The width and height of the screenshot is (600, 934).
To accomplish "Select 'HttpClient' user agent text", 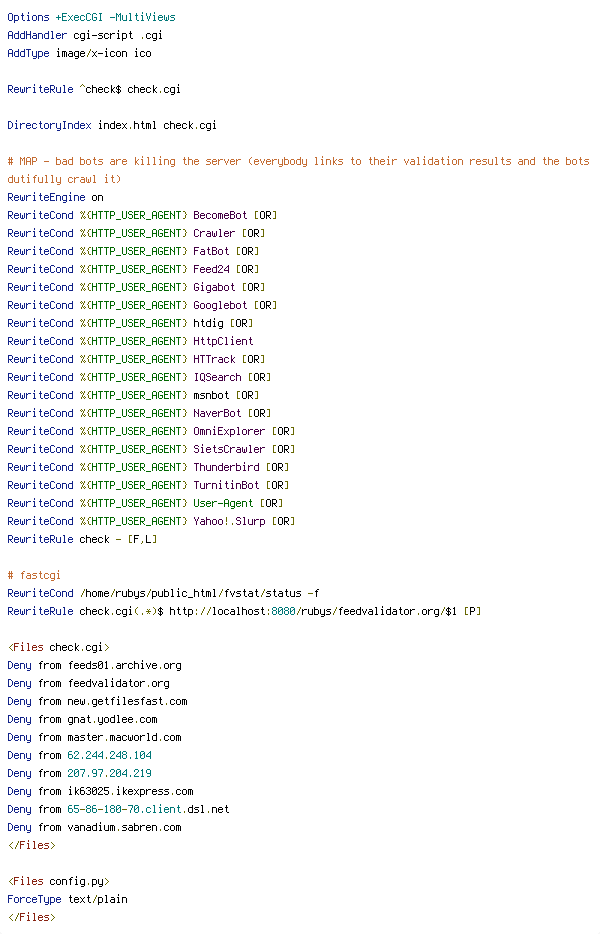I will [223, 341].
